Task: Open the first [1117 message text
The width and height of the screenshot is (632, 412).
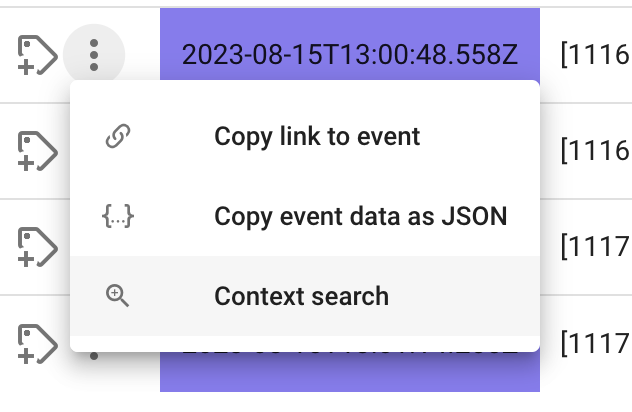Action: [596, 247]
